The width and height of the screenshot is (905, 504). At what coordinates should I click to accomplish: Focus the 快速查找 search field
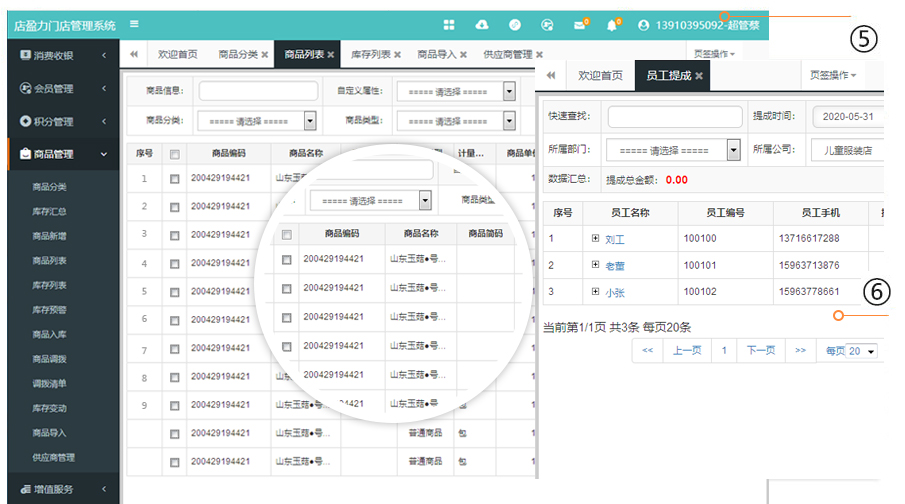[x=675, y=116]
